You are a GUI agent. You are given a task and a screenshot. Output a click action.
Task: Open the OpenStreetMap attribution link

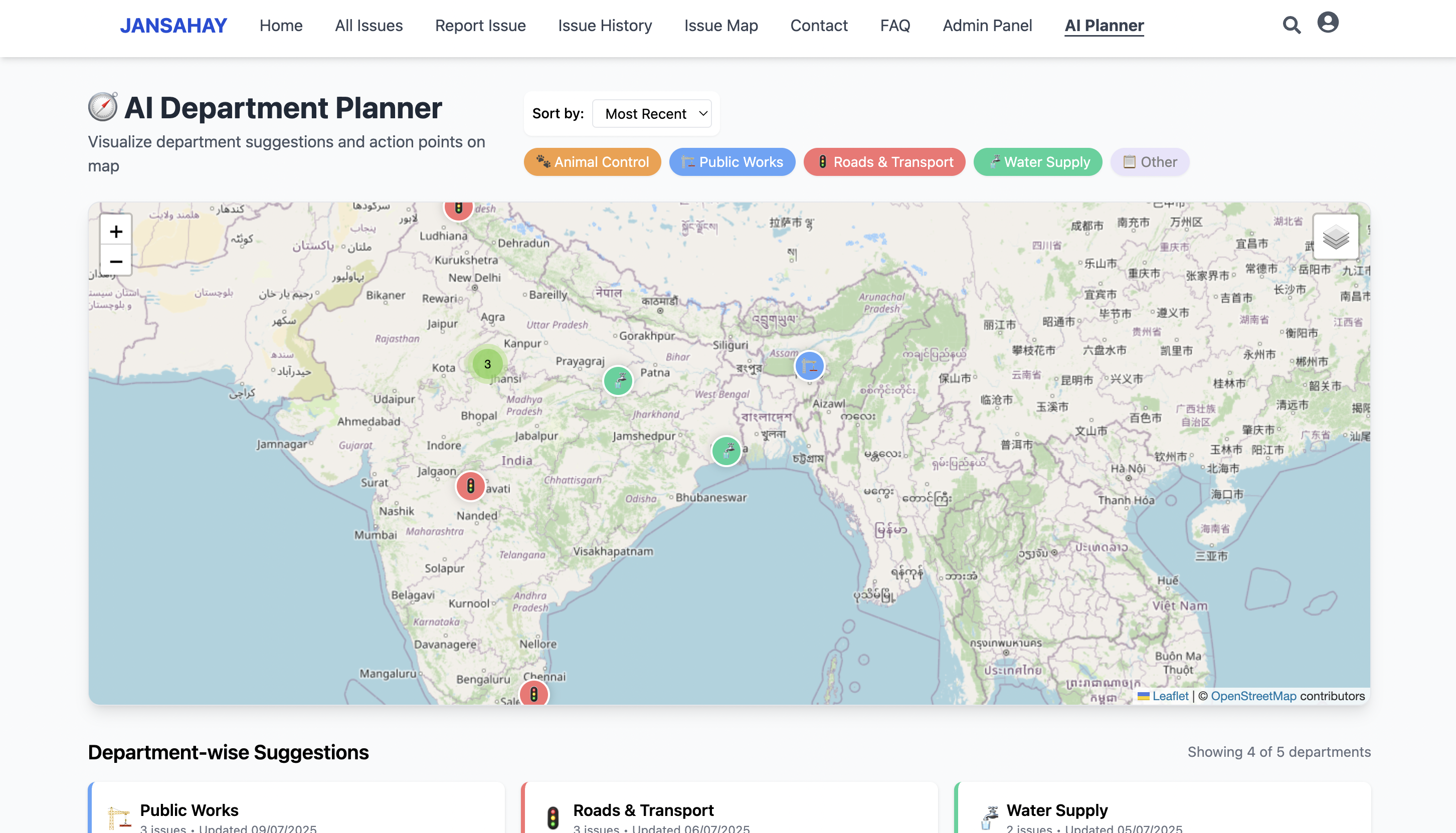coord(1253,696)
